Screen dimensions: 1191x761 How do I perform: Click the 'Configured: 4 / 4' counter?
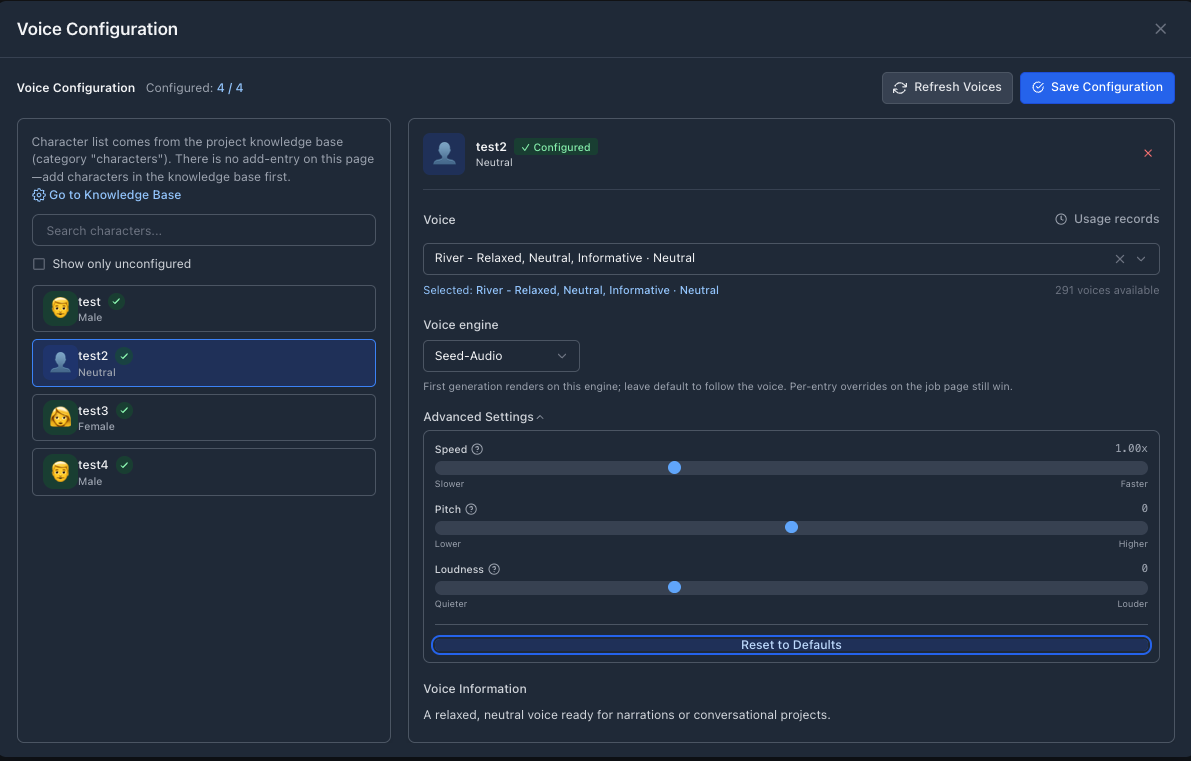click(194, 88)
